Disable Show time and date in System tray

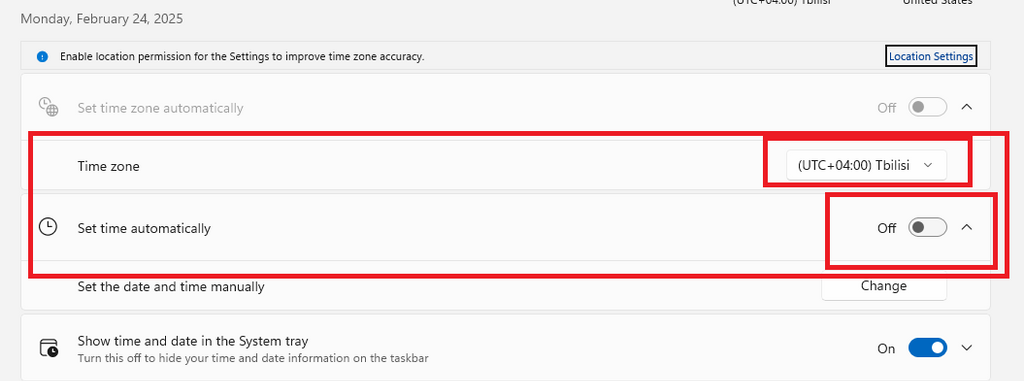click(x=927, y=348)
